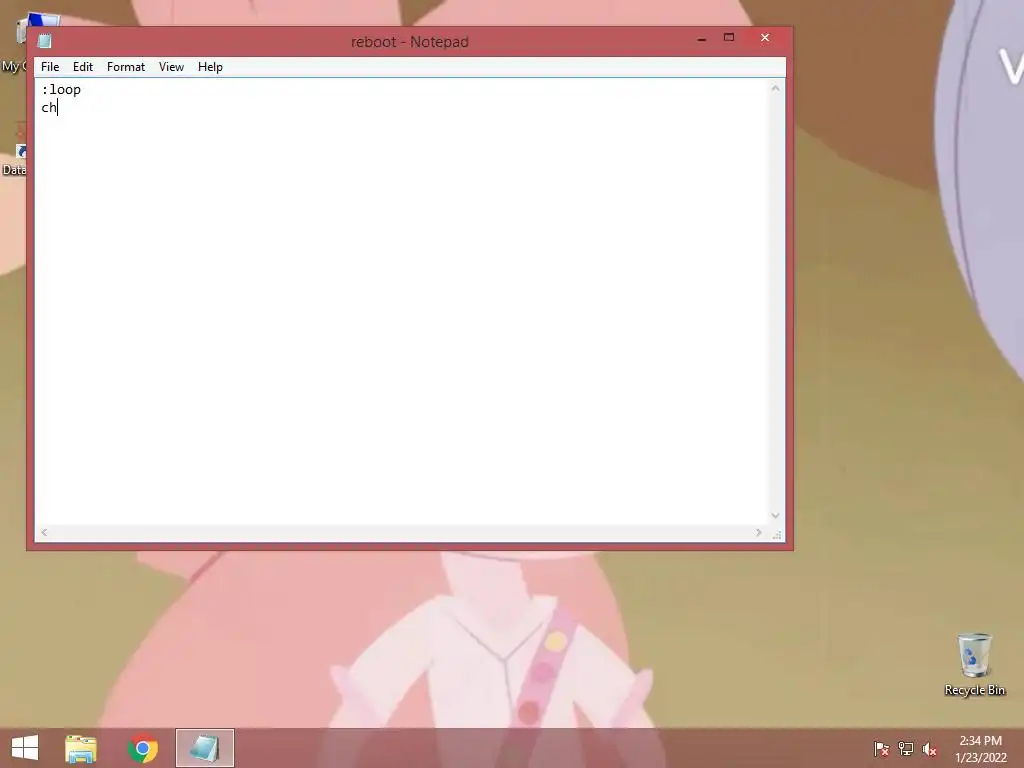Open the Action Center flag icon
Image resolution: width=1024 pixels, height=768 pixels.
click(x=881, y=748)
